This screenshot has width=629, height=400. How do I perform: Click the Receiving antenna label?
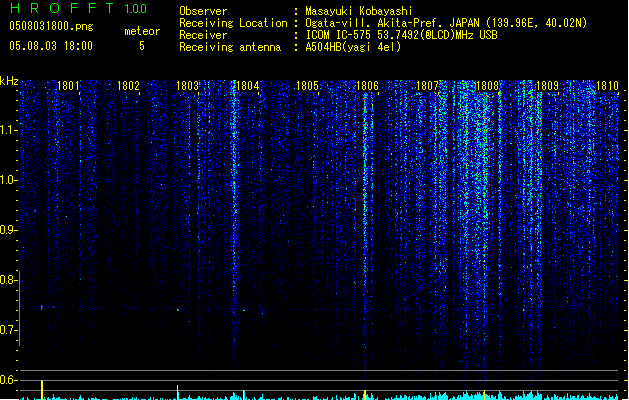pyautogui.click(x=230, y=47)
